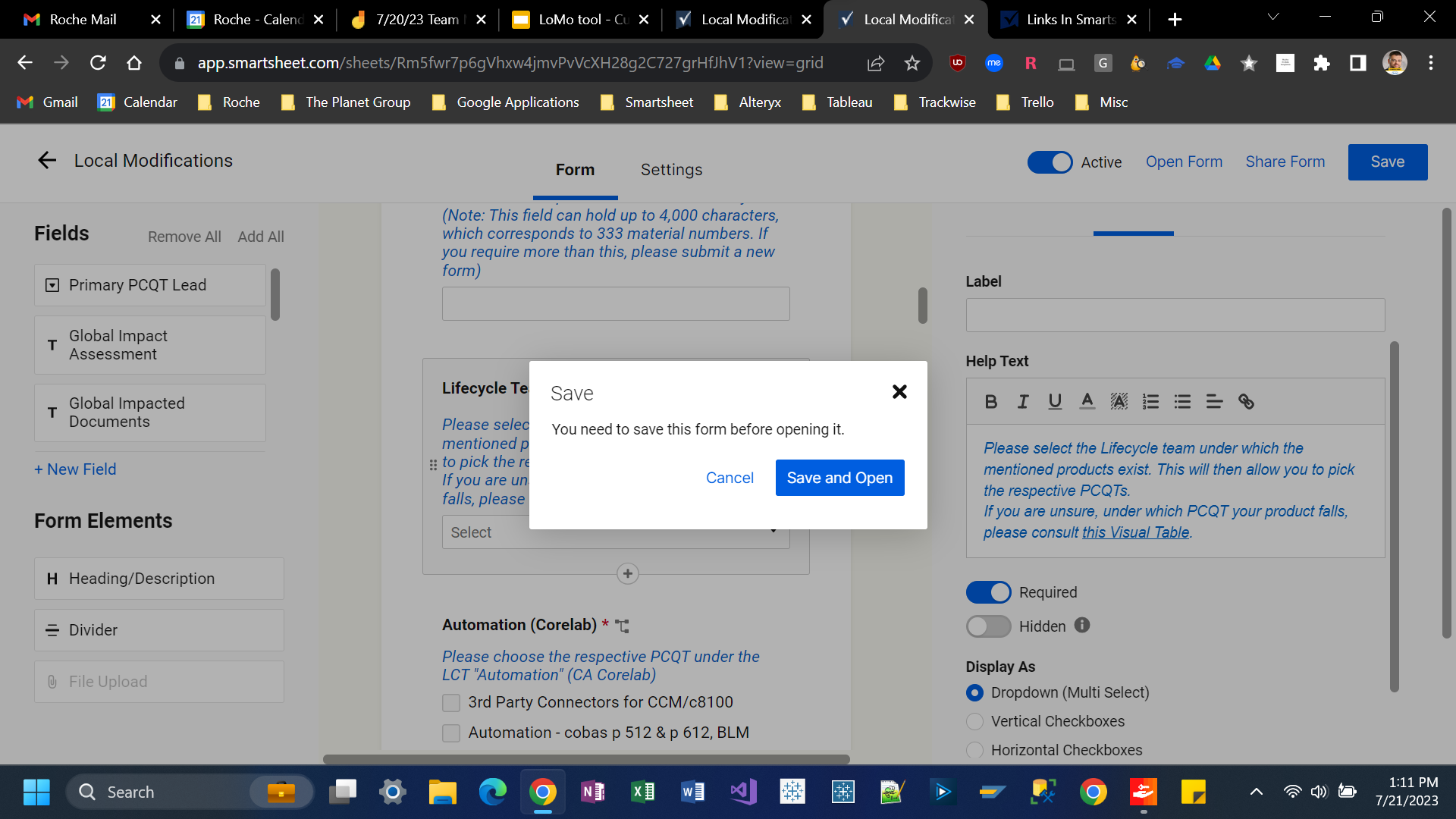Switch to Roche Mail browser tab

pyautogui.click(x=83, y=20)
